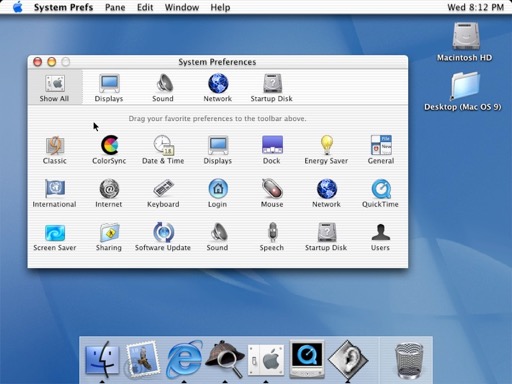Open the Apple menu
Screen dimensions: 512x384
click(x=18, y=7)
